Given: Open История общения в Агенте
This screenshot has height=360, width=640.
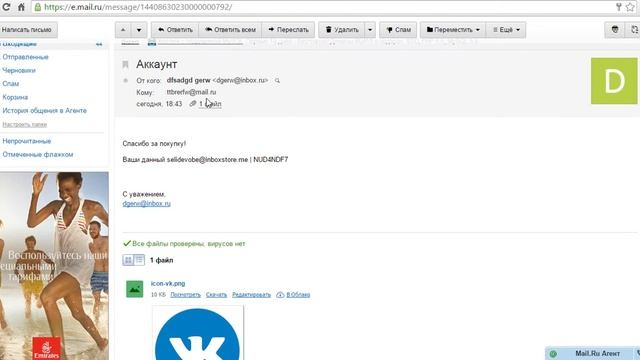Looking at the screenshot, I should 44,111.
